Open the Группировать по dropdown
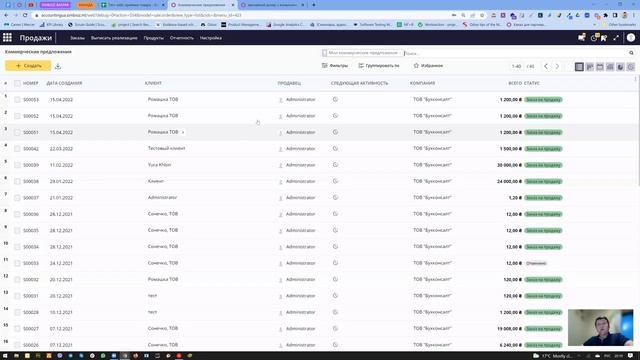 point(379,66)
